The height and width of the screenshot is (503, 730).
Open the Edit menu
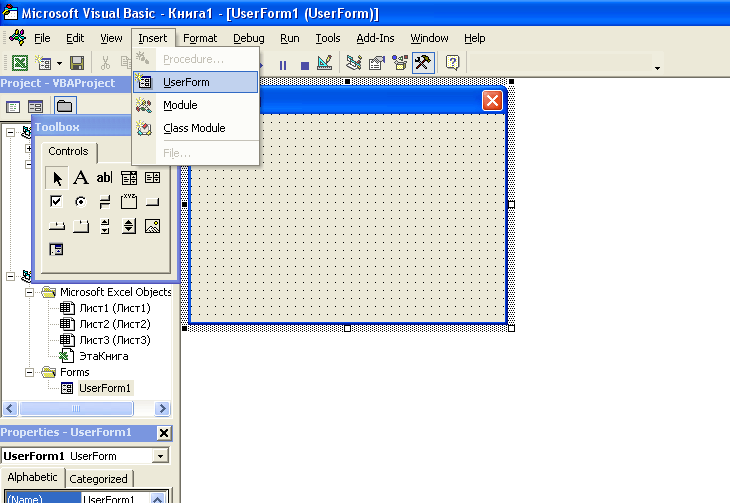click(75, 38)
